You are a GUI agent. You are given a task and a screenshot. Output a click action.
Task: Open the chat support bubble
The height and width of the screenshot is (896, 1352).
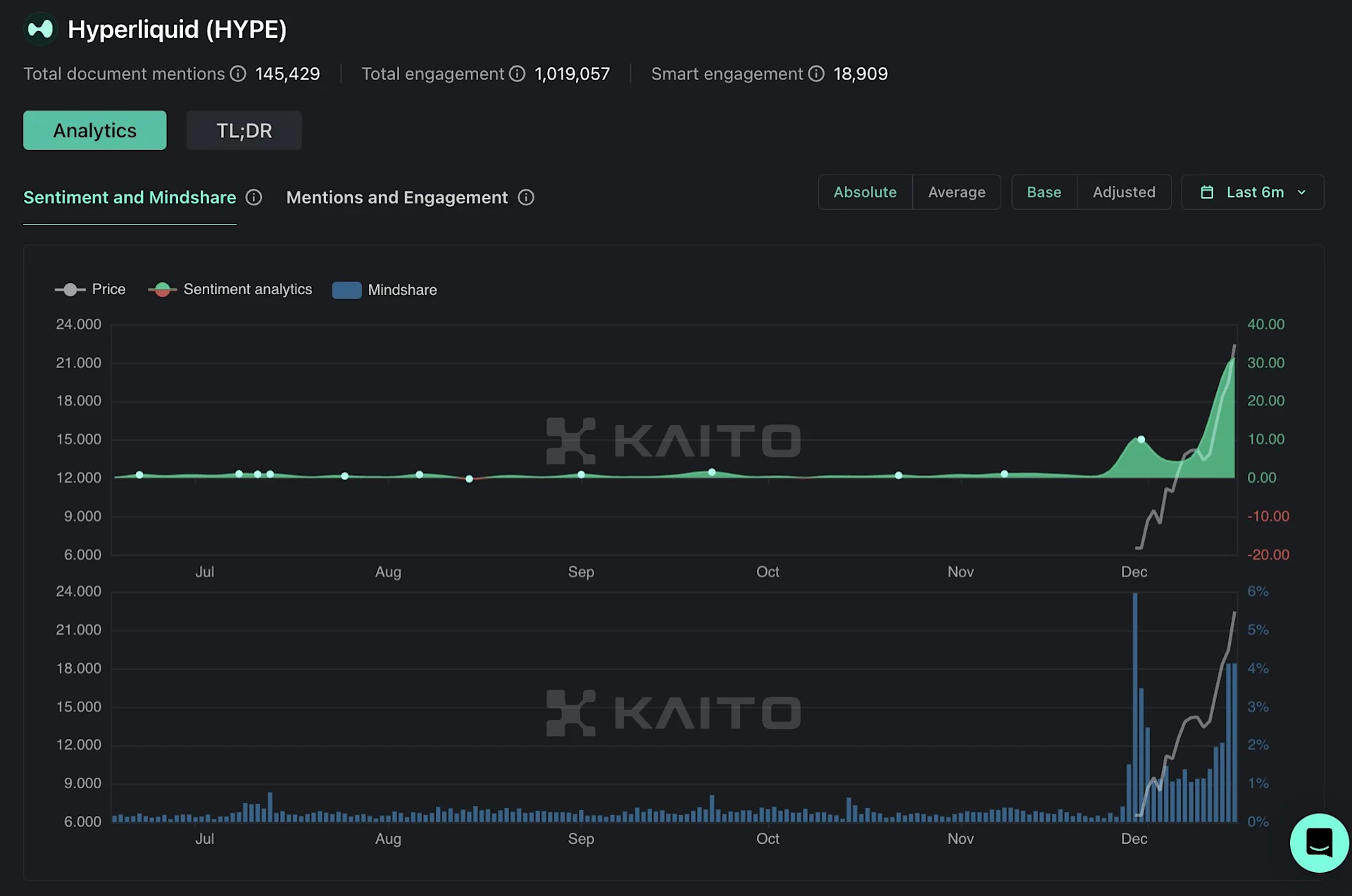pos(1318,843)
